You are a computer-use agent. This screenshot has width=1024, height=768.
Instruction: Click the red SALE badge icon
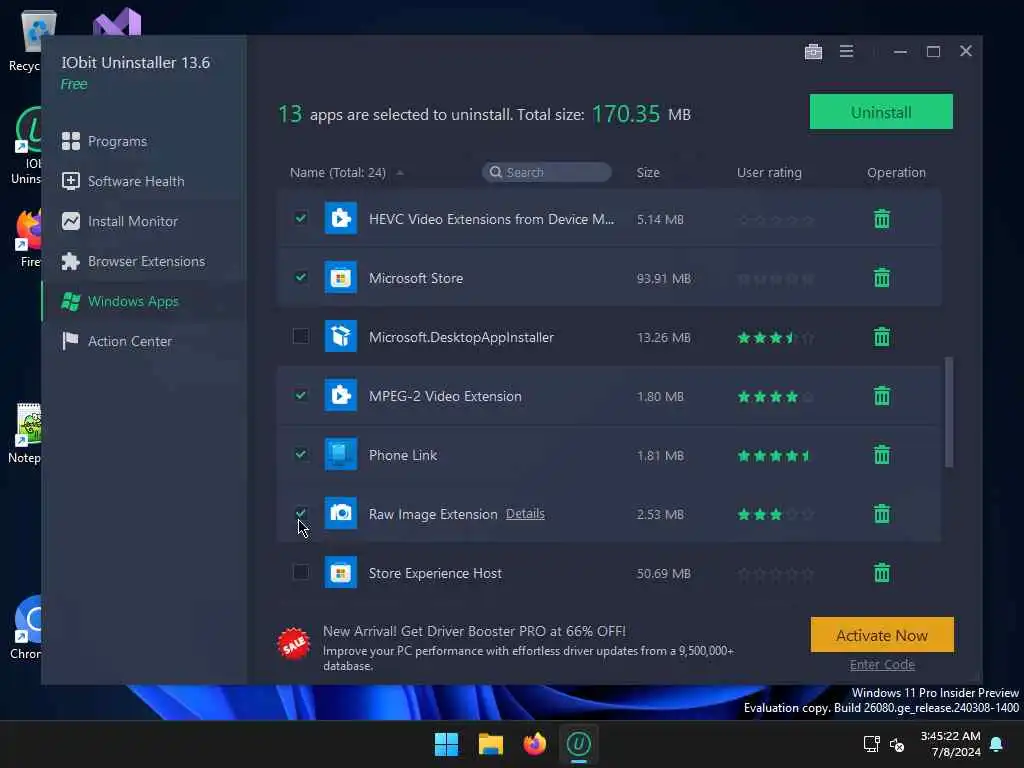(x=293, y=645)
